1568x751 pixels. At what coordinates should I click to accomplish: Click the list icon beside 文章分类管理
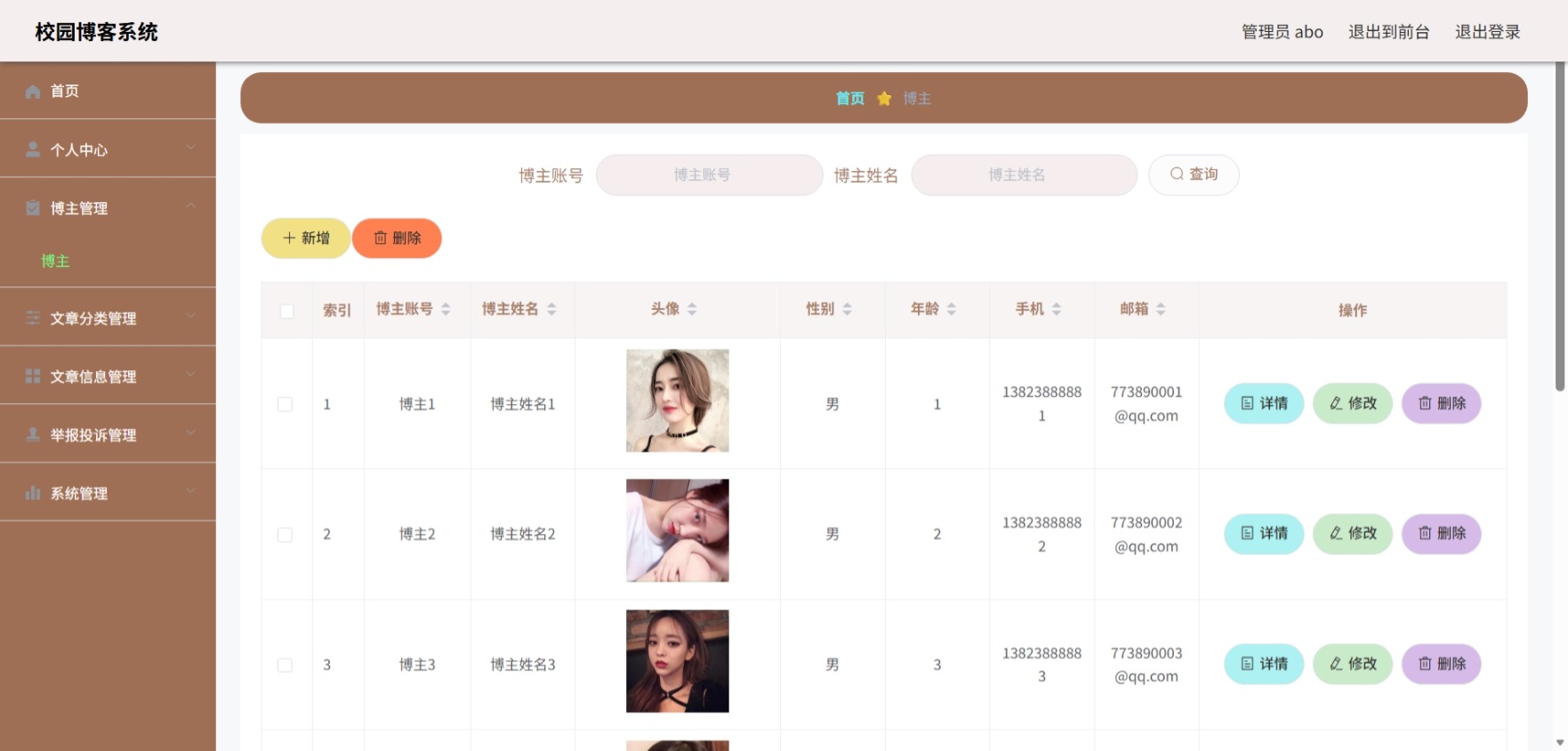coord(33,318)
